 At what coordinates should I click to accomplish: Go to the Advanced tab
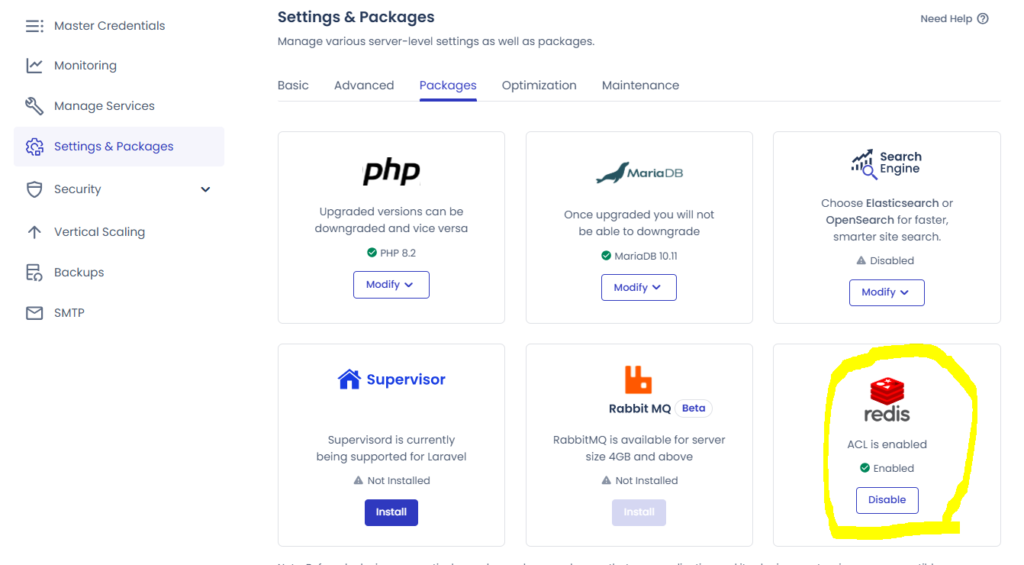click(364, 86)
